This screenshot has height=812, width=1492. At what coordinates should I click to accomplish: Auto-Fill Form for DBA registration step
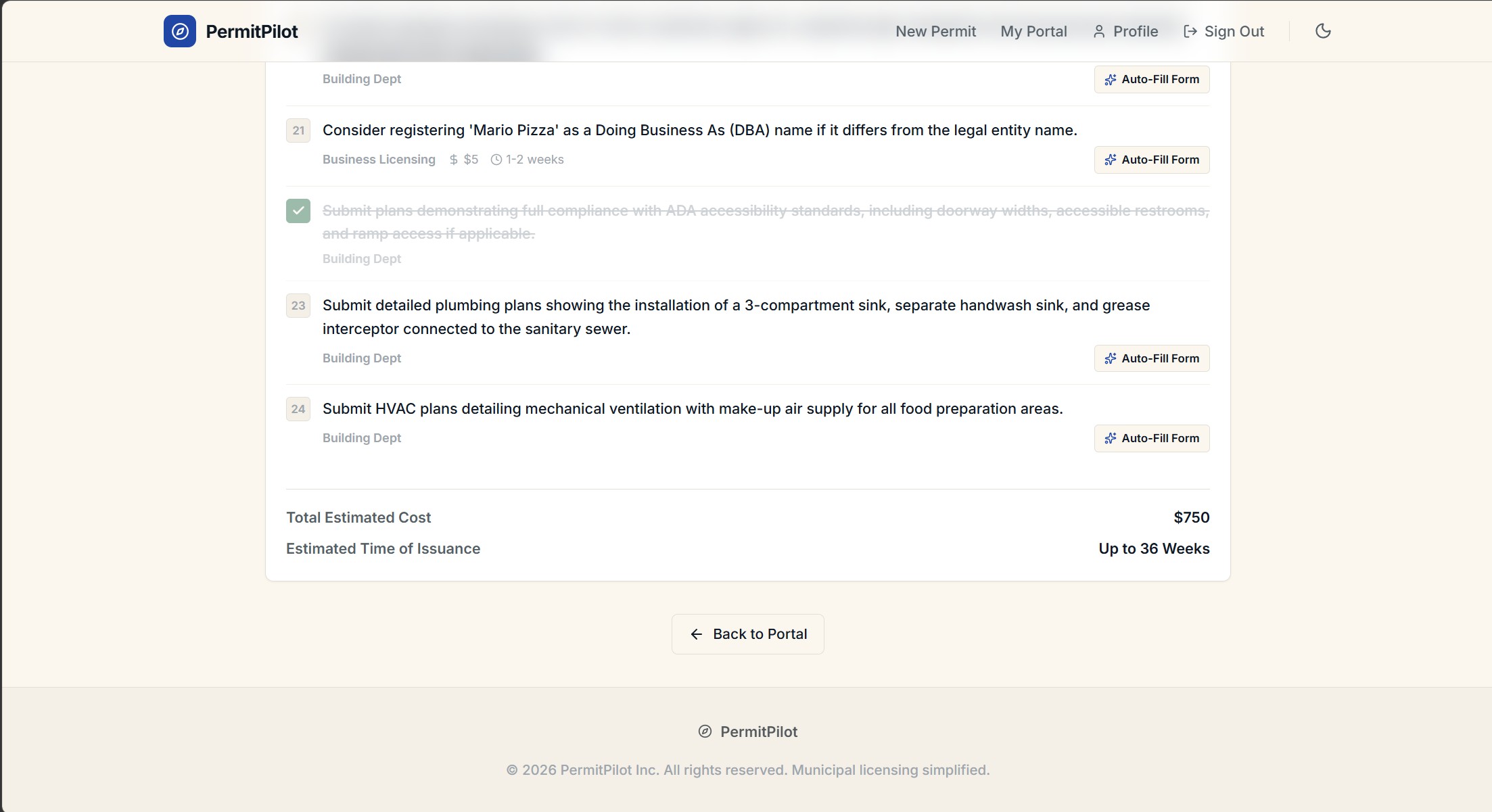pos(1151,160)
